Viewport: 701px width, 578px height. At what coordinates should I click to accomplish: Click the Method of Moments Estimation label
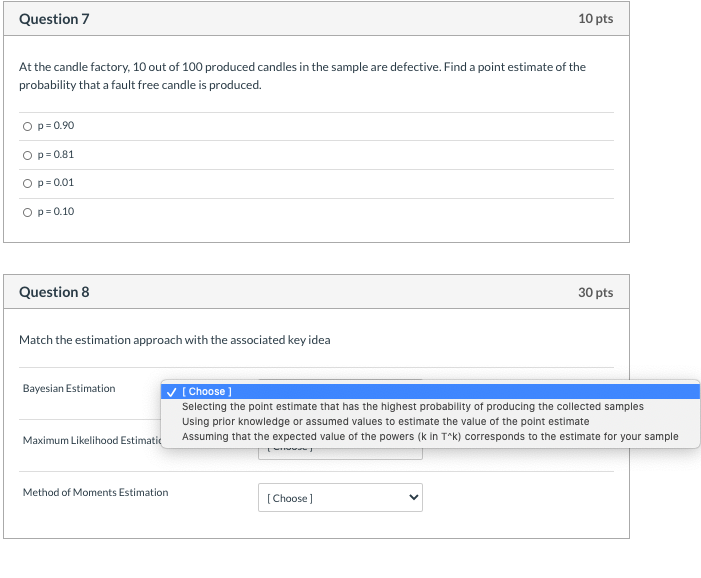tap(95, 492)
